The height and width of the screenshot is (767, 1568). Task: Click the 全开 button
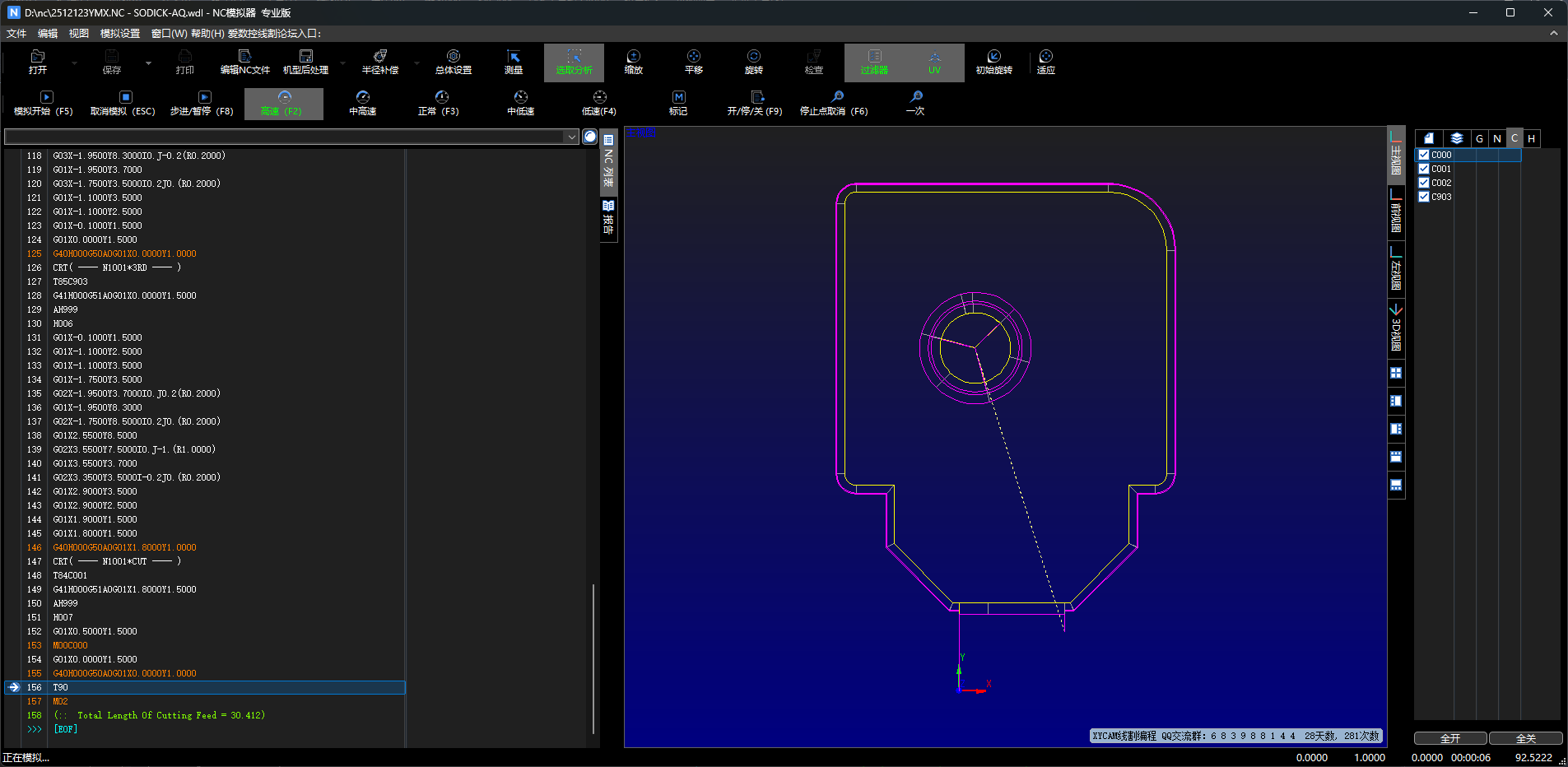pyautogui.click(x=1449, y=738)
